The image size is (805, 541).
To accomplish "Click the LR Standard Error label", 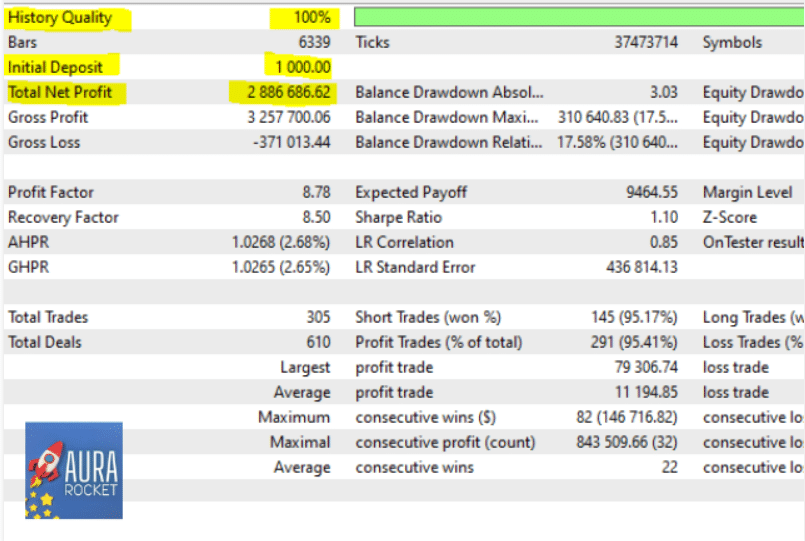I will tap(415, 267).
